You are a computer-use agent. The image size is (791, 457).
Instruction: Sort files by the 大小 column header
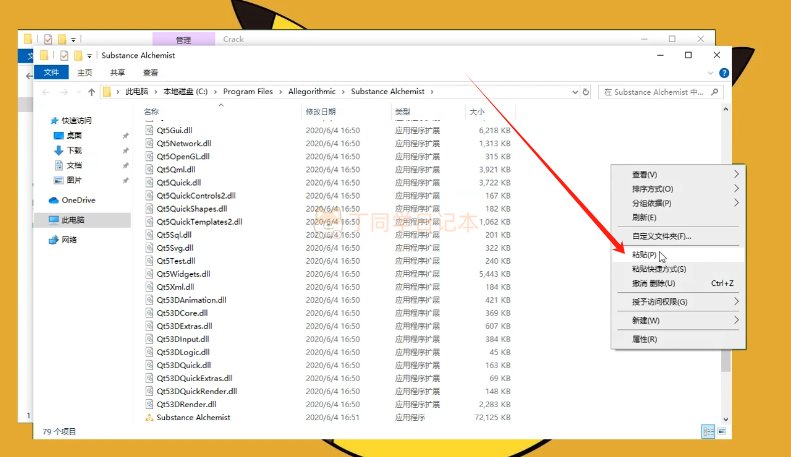coord(476,112)
